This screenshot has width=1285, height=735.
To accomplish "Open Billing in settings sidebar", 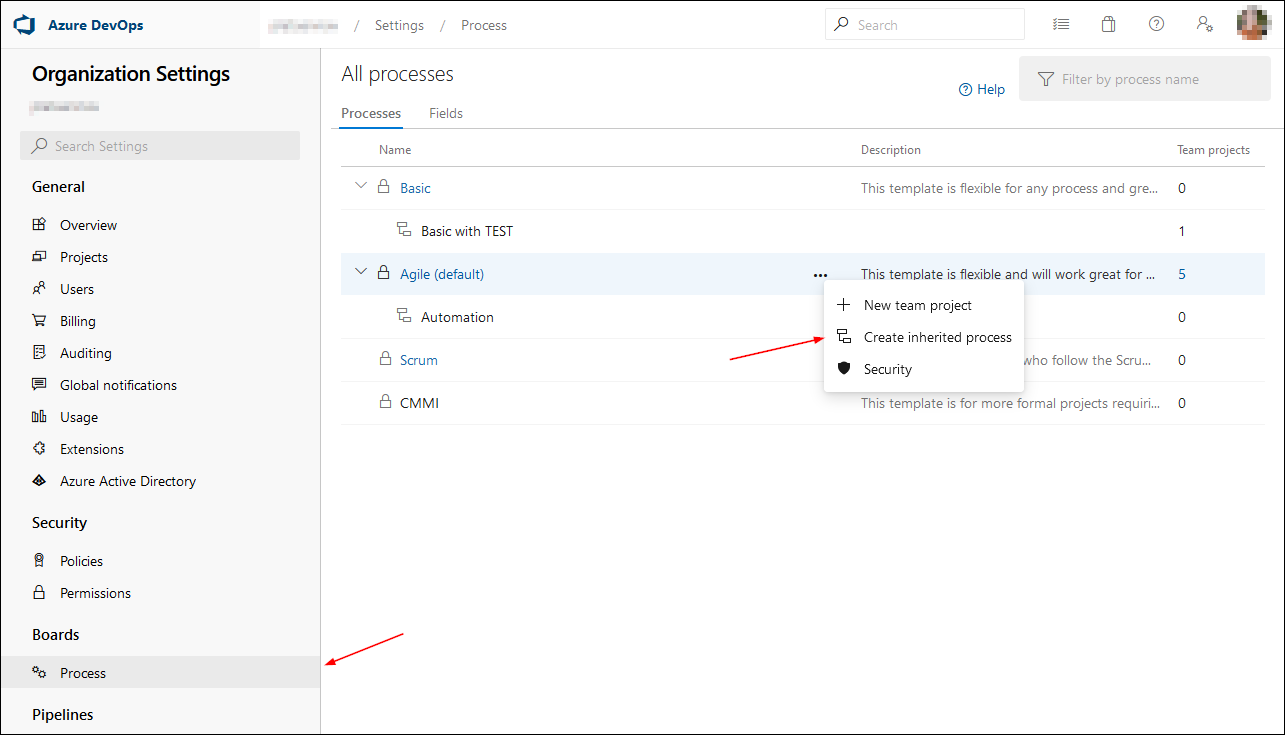I will coord(78,321).
